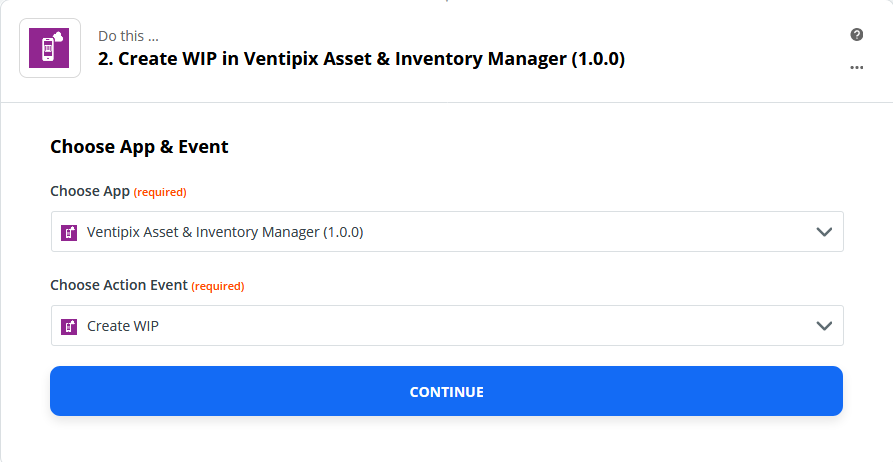This screenshot has height=462, width=893.
Task: Click the blue CONTINUE button
Action: tap(446, 391)
